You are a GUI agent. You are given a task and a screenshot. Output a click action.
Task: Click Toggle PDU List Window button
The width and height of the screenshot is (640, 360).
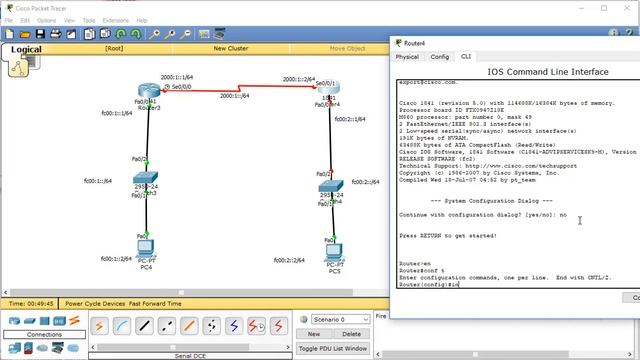333,349
